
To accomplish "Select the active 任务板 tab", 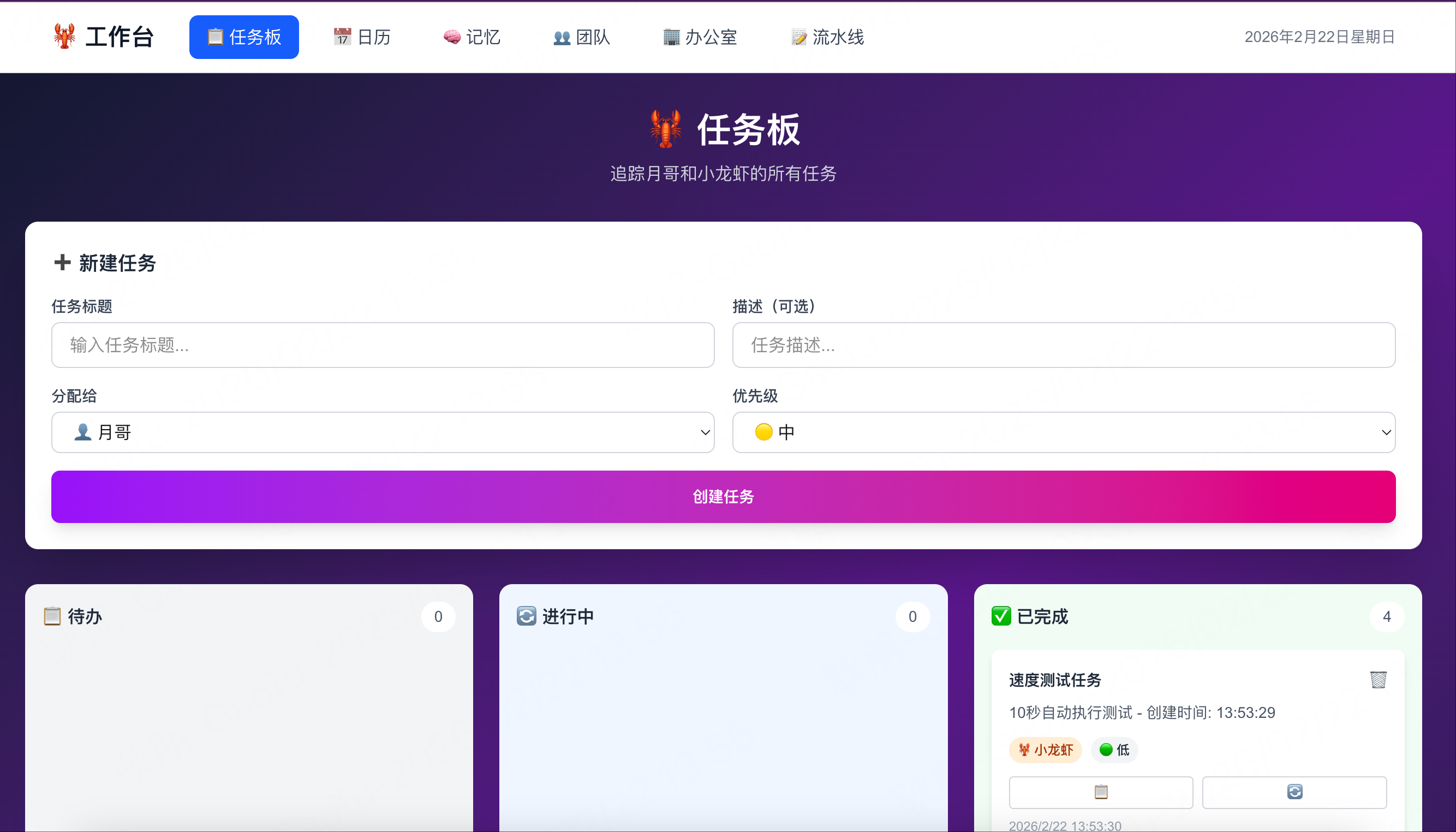I will (x=244, y=37).
